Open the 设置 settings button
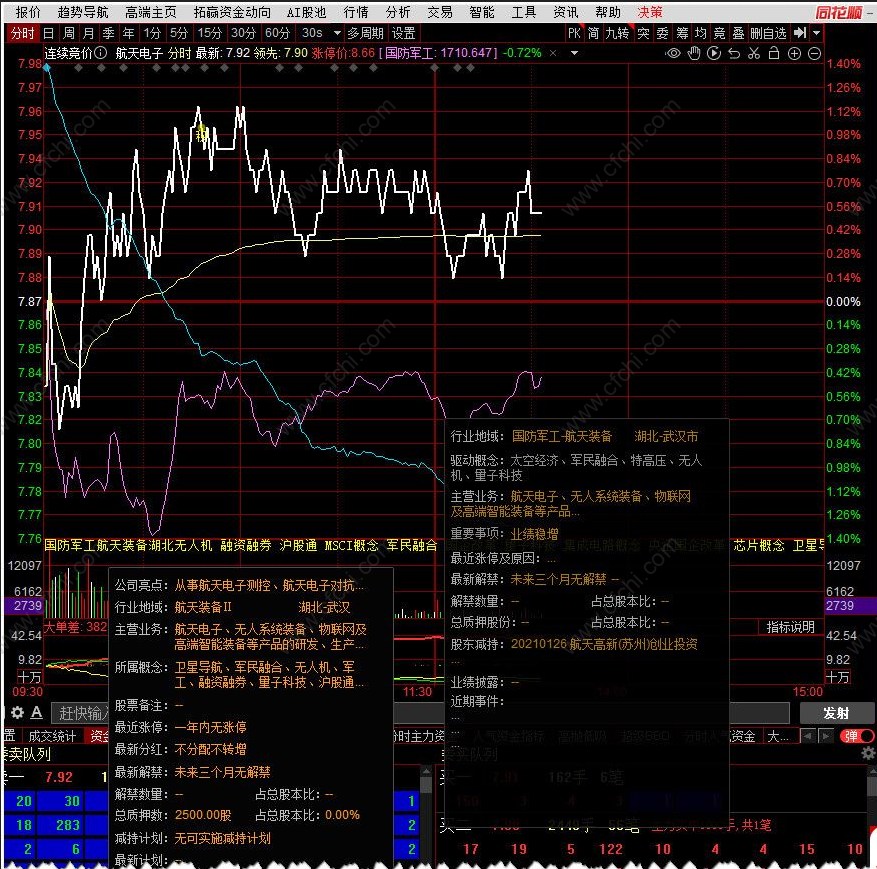The image size is (877, 869). coord(403,34)
